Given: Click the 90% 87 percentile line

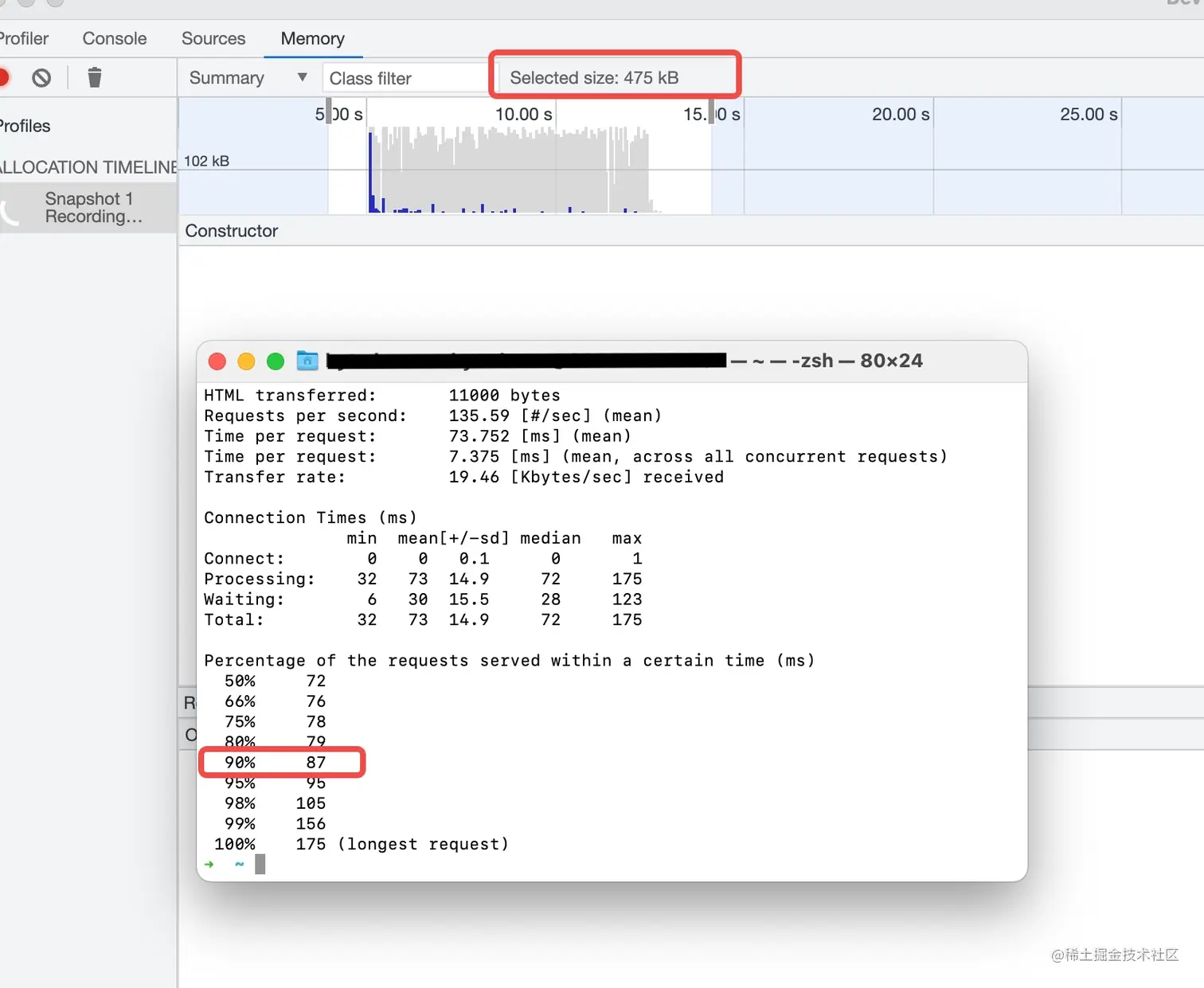Looking at the screenshot, I should 275,763.
